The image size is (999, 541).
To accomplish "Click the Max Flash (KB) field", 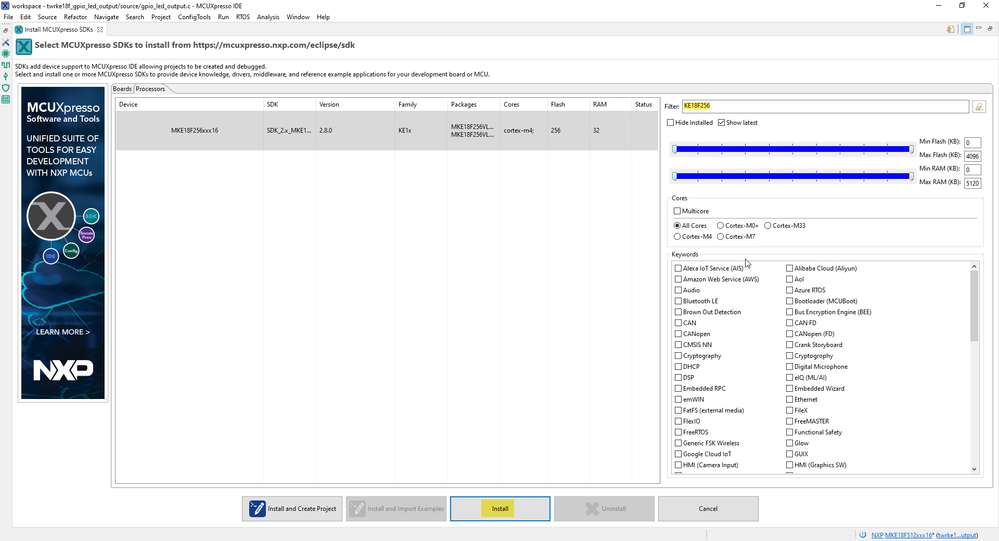I will click(x=972, y=156).
